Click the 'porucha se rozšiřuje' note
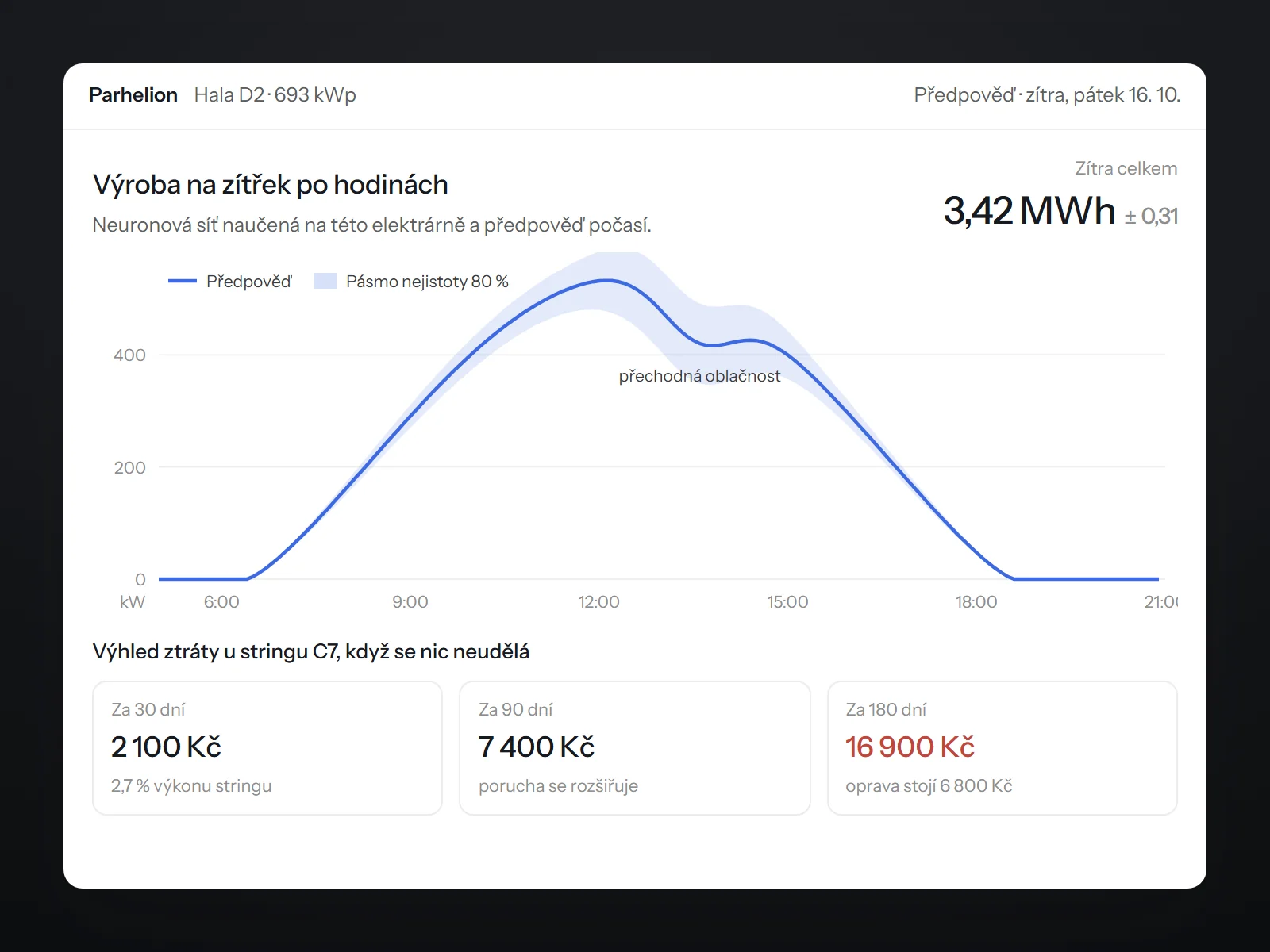 tap(558, 786)
